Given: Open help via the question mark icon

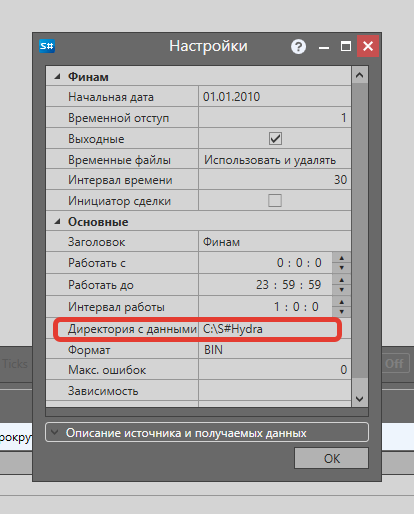Looking at the screenshot, I should tap(298, 46).
